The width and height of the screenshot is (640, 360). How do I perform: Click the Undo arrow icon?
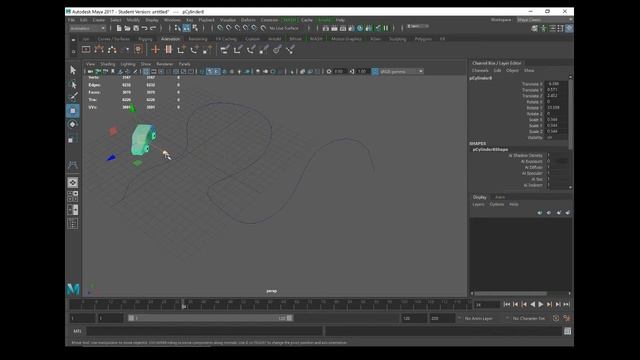coord(144,28)
